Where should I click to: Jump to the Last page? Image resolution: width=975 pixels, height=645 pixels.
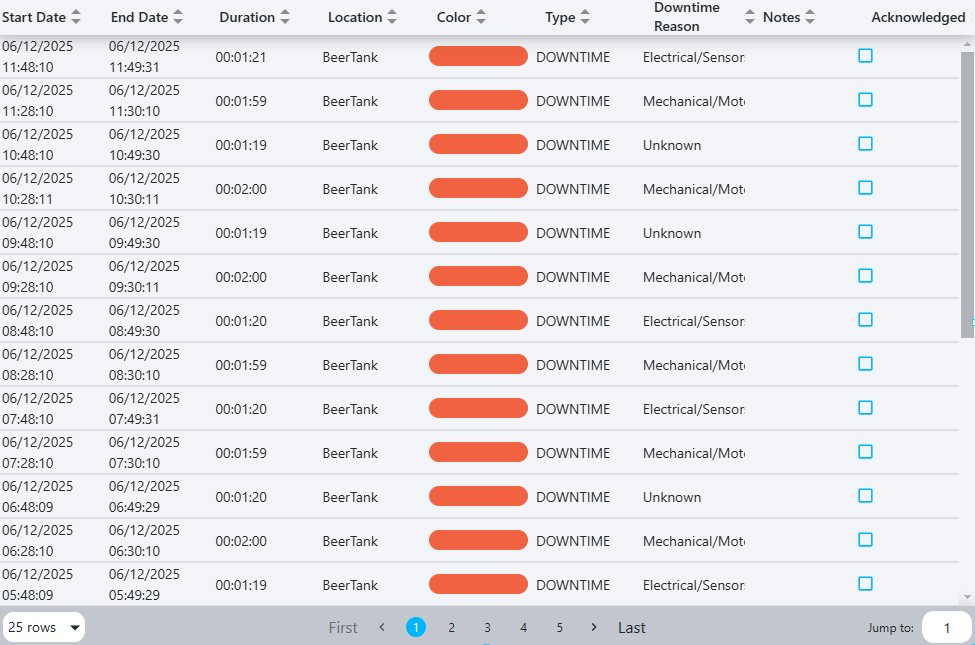click(631, 627)
